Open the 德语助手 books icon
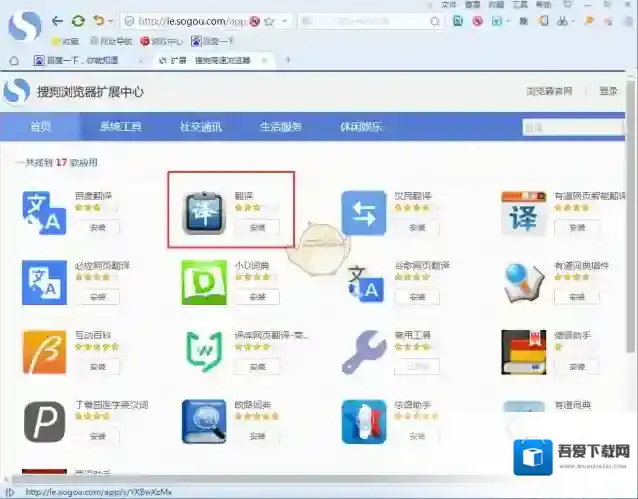 (x=524, y=352)
